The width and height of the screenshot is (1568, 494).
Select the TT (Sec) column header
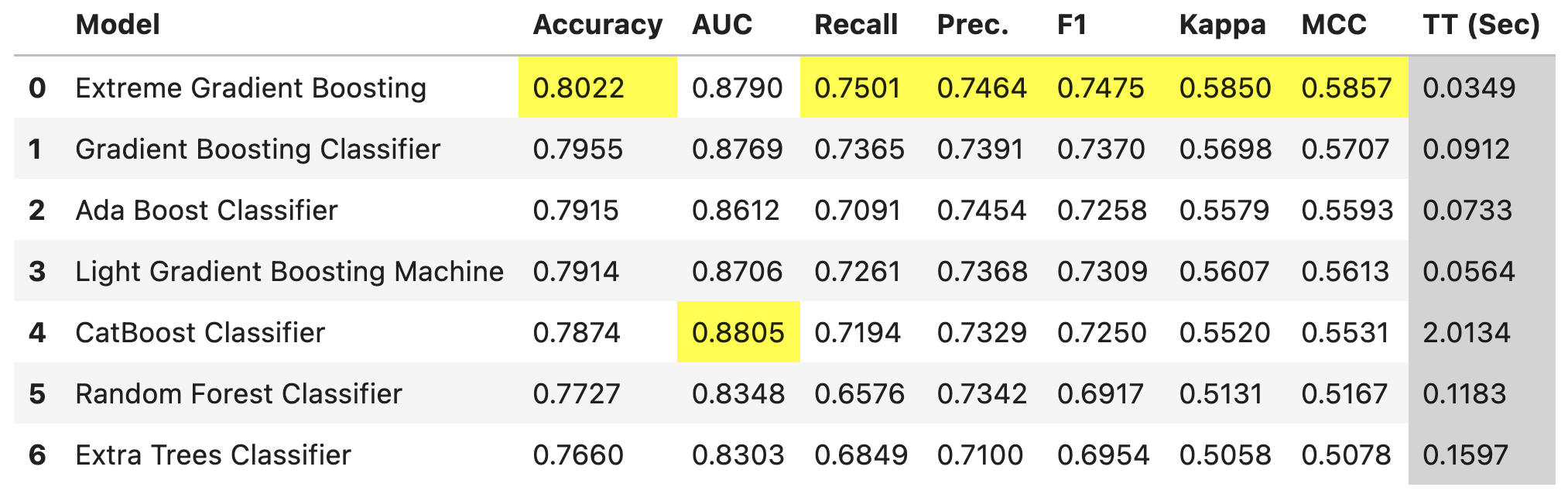tap(1481, 25)
